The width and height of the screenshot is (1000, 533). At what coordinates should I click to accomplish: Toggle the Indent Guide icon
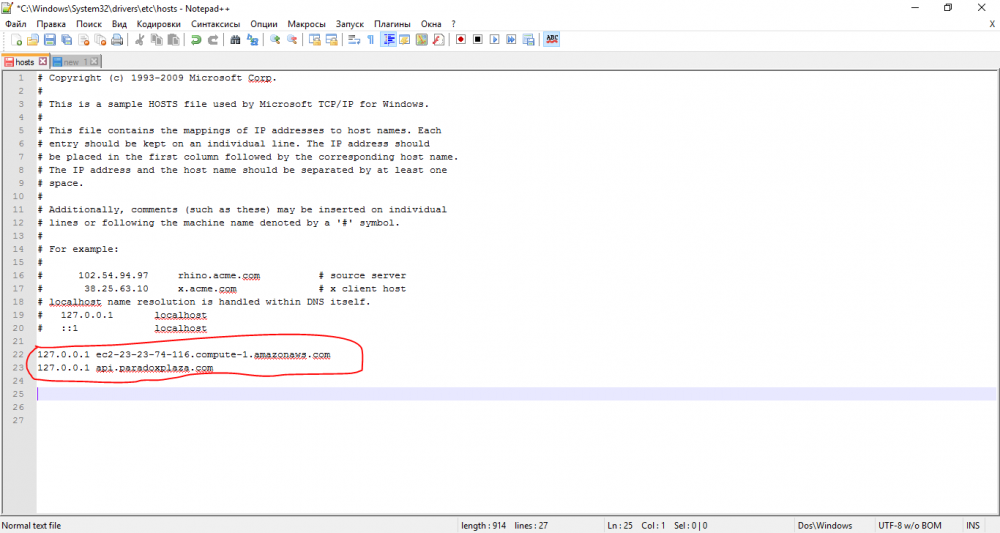[388, 40]
